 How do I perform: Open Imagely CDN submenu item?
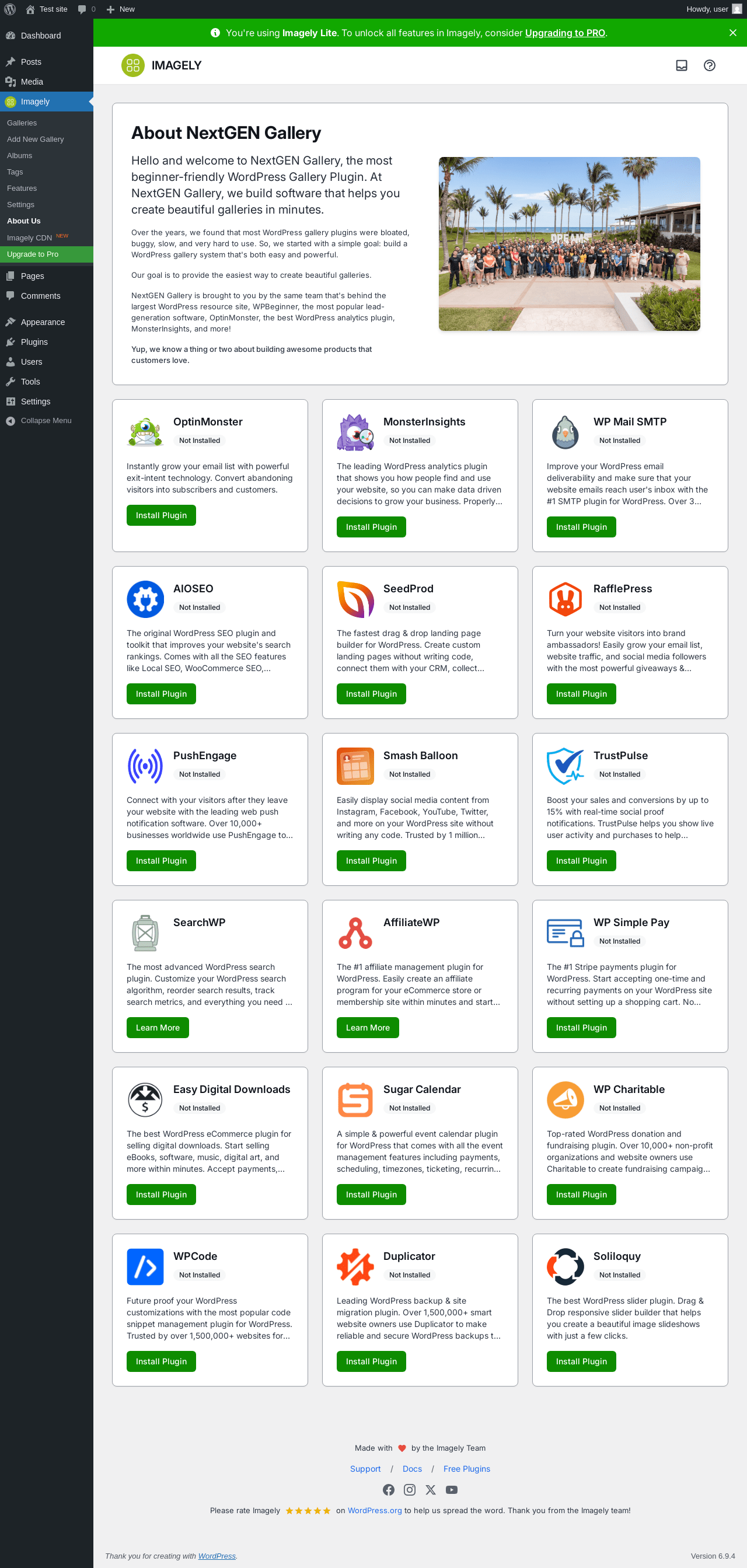[37, 238]
